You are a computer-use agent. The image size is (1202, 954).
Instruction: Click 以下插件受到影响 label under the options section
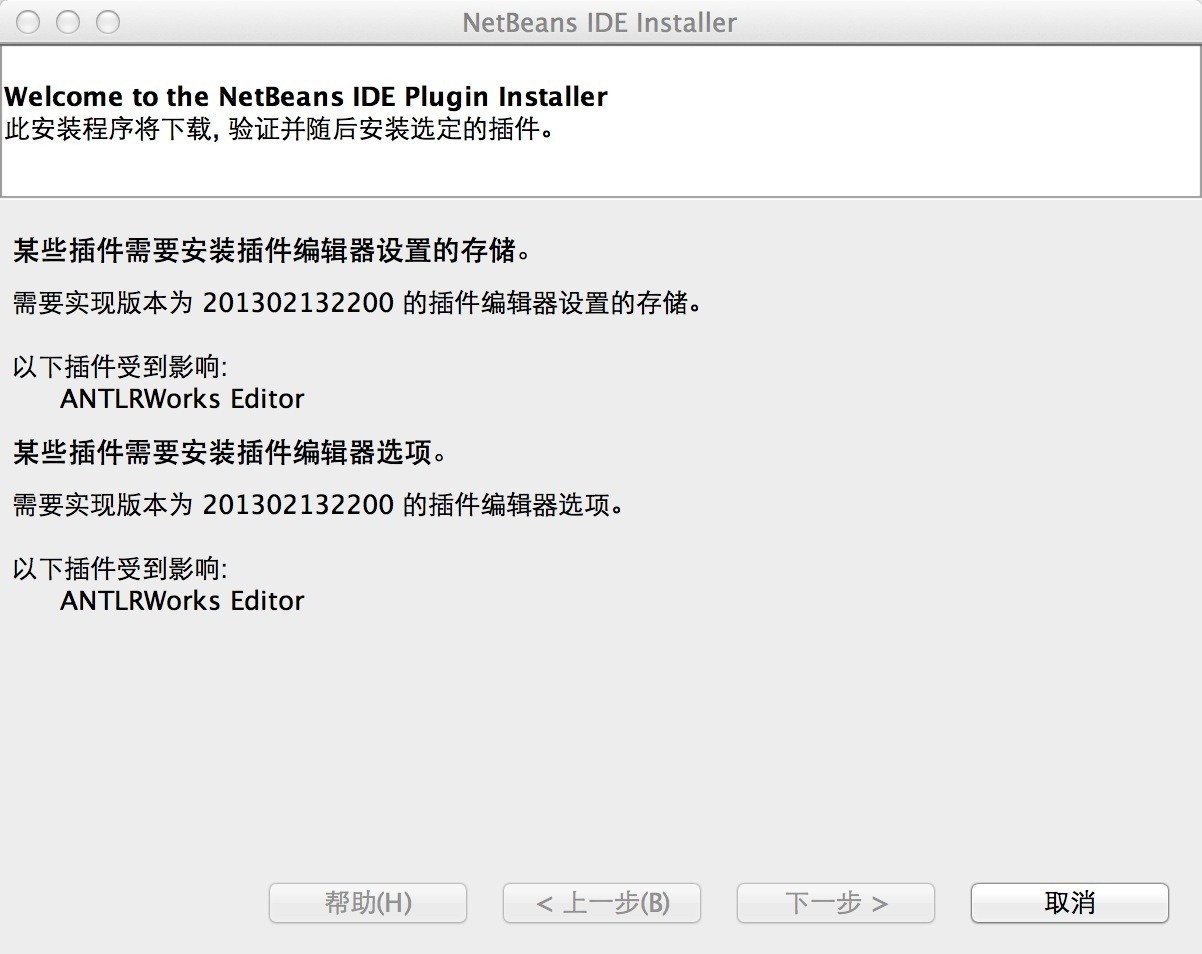pos(120,569)
